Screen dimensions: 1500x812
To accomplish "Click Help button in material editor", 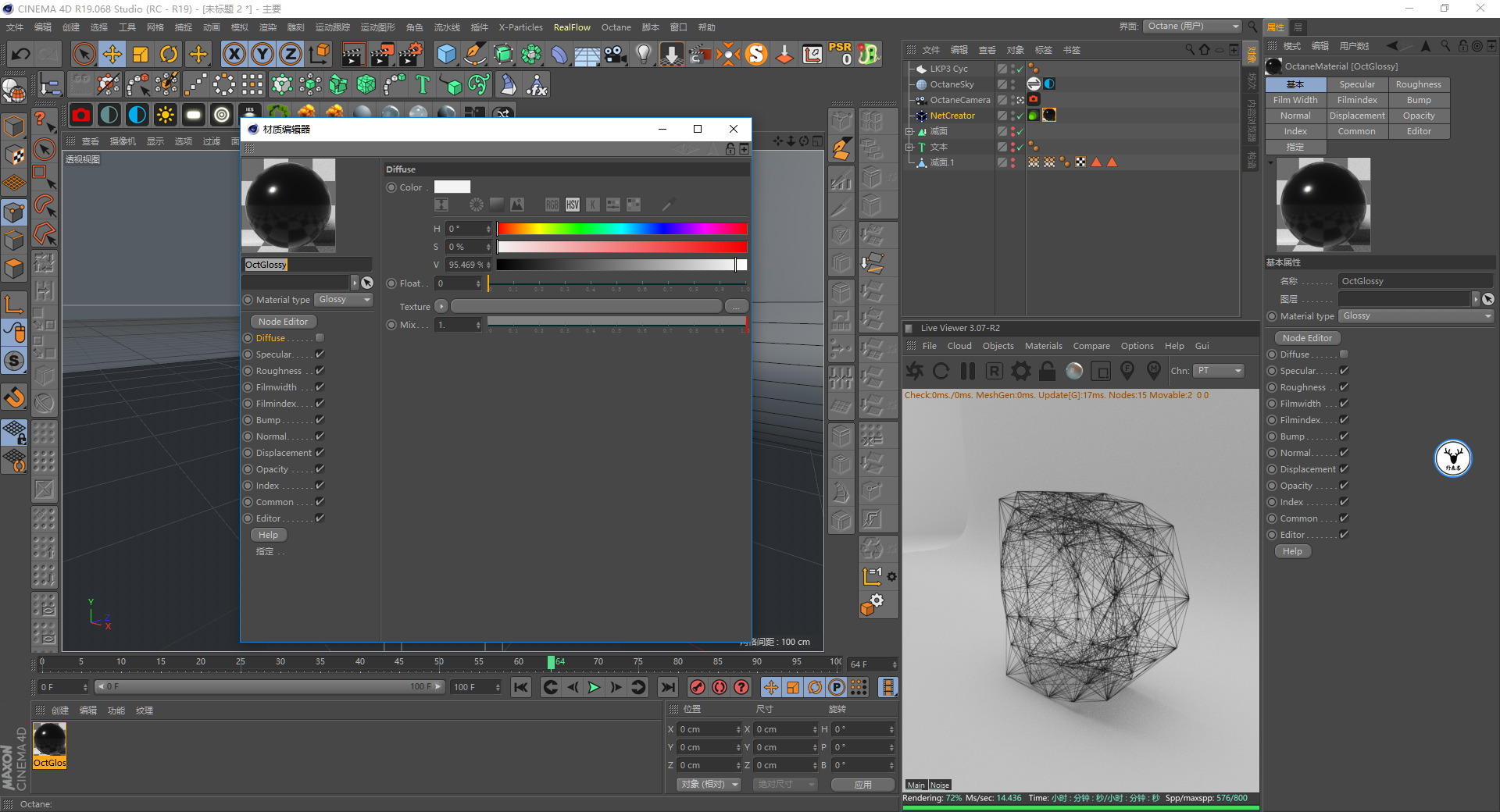I will click(269, 535).
